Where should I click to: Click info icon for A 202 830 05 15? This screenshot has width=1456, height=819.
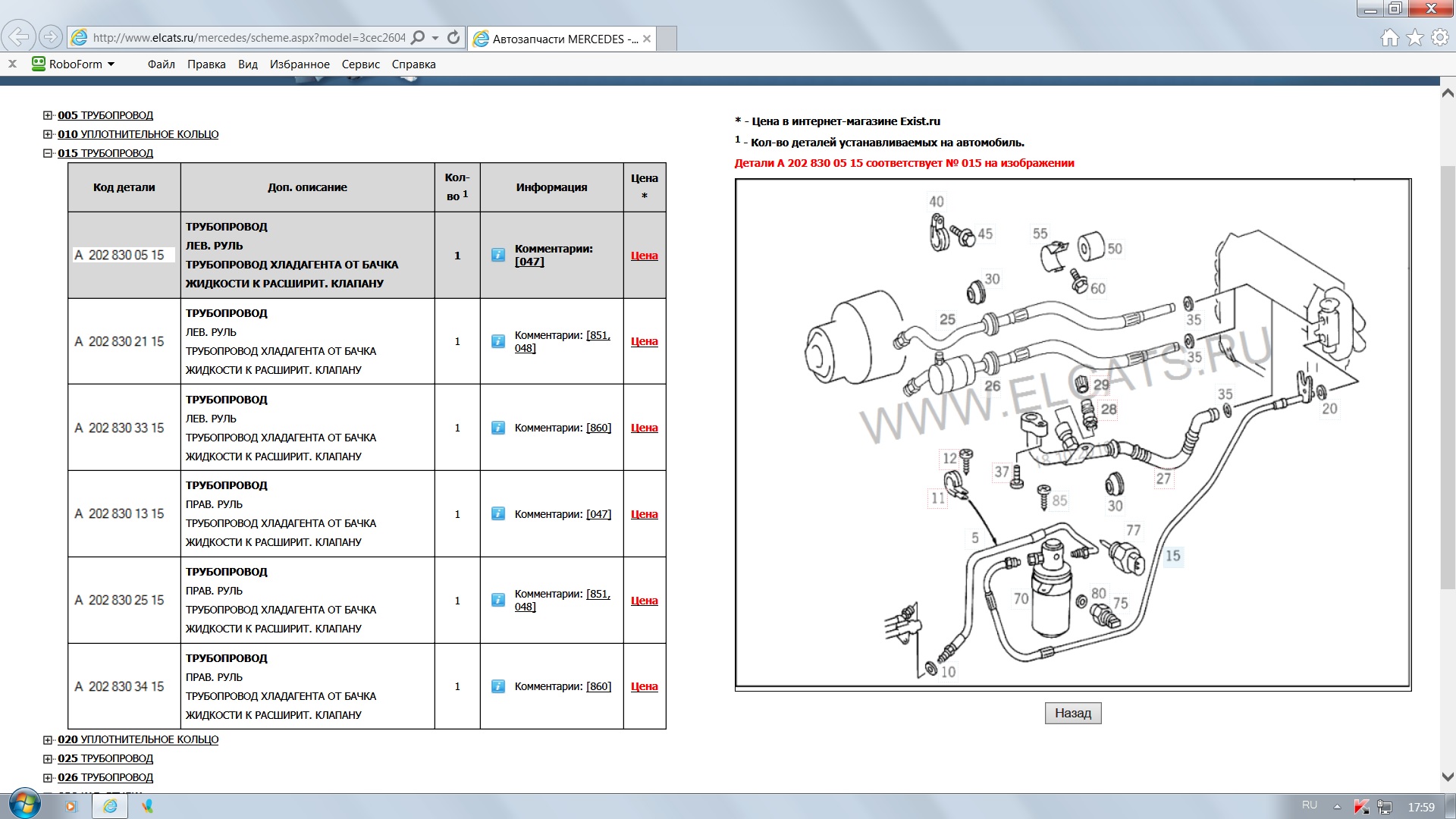tap(498, 255)
